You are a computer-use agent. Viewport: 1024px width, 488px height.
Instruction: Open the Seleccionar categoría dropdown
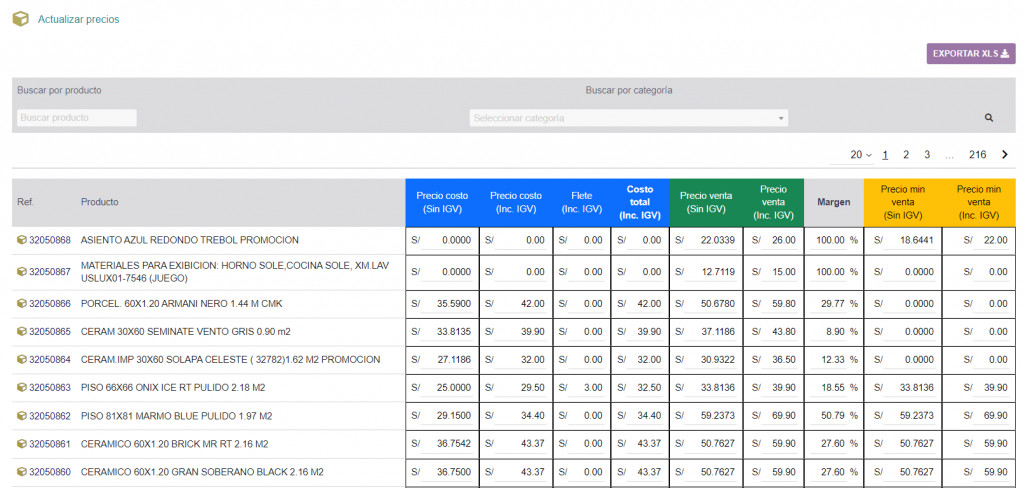click(x=628, y=118)
